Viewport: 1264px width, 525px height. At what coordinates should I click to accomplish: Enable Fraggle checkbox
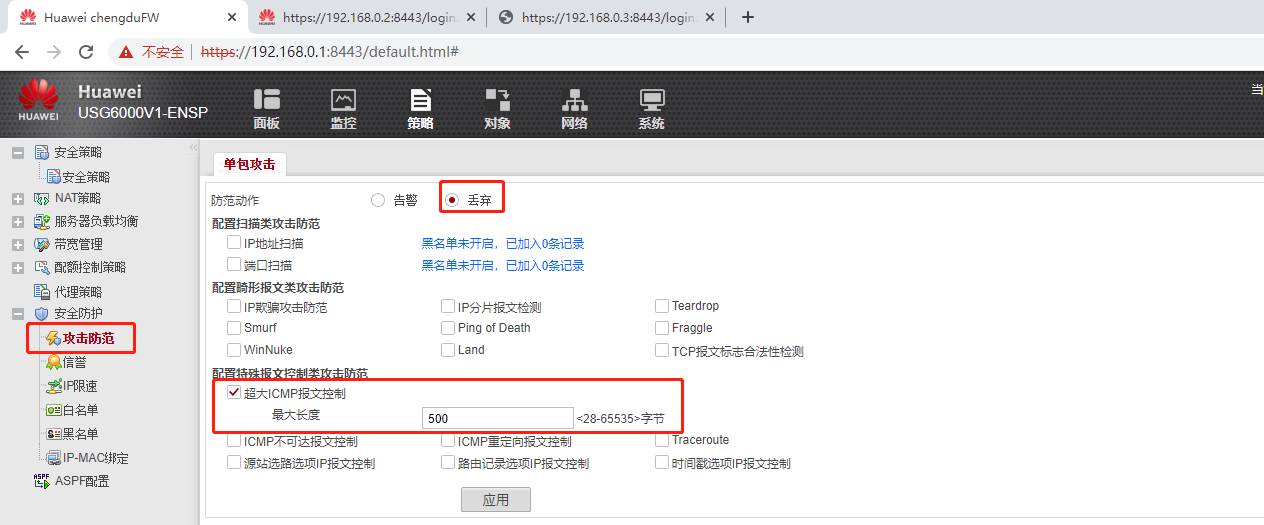click(662, 327)
